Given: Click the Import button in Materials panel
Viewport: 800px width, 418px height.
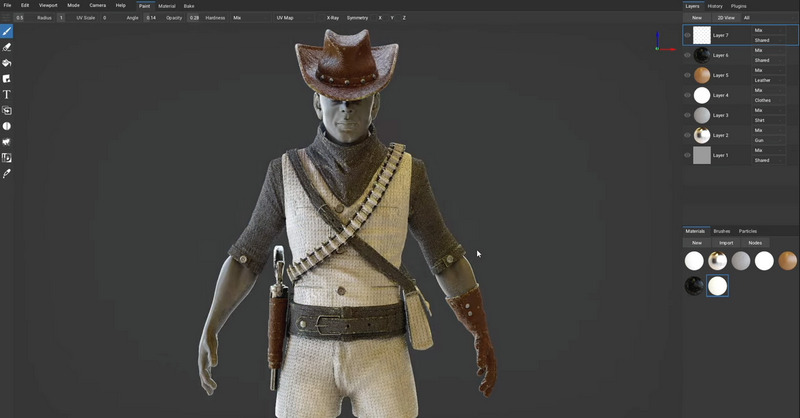Looking at the screenshot, I should (726, 242).
